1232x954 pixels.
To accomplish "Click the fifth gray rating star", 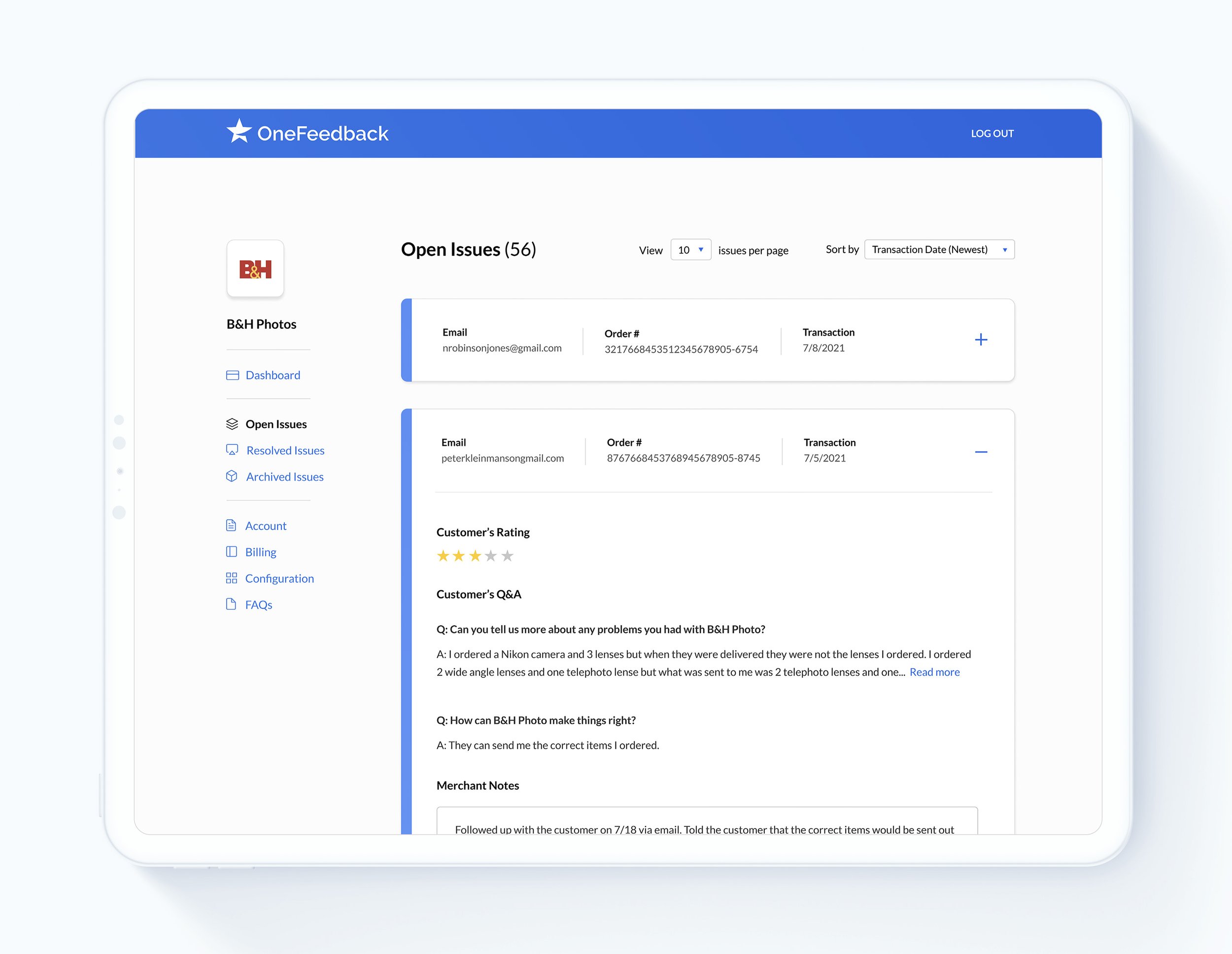I will pos(508,556).
